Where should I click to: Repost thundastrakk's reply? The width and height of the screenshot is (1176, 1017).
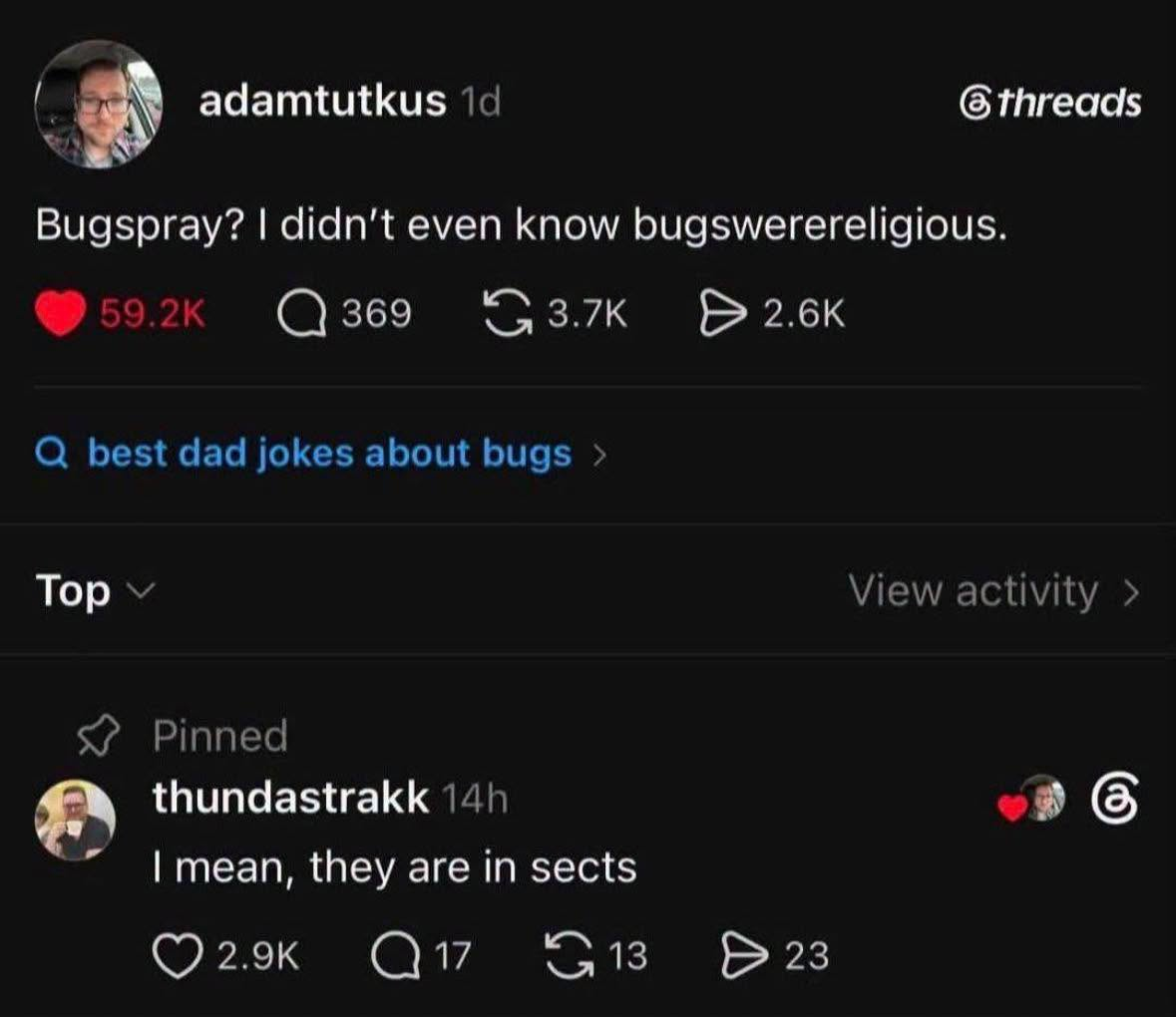pos(569,955)
